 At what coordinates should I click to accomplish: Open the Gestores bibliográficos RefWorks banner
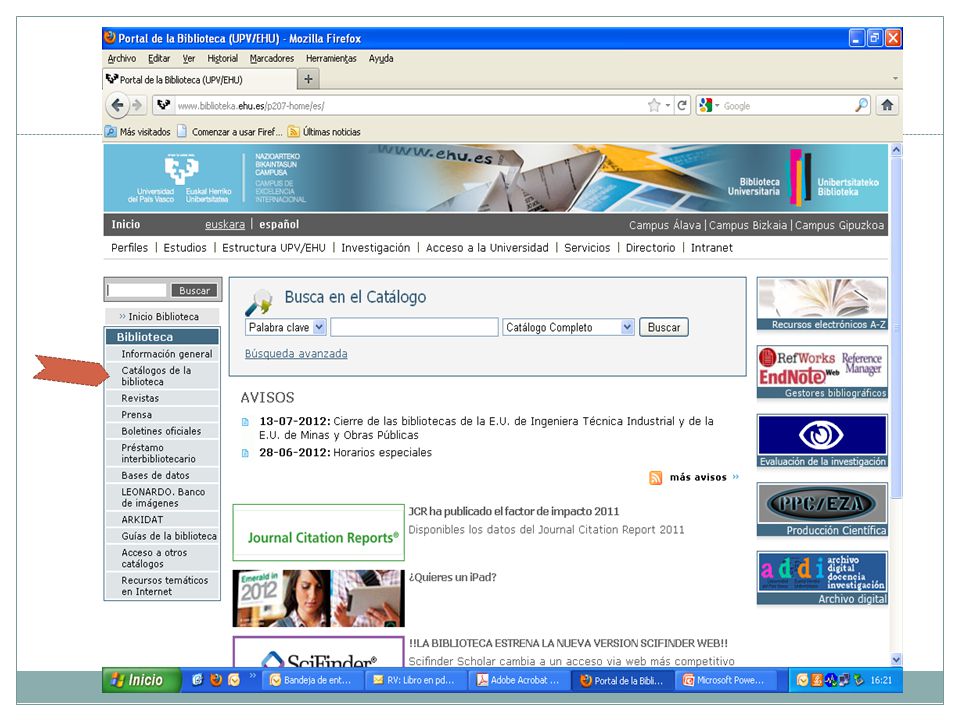click(822, 373)
